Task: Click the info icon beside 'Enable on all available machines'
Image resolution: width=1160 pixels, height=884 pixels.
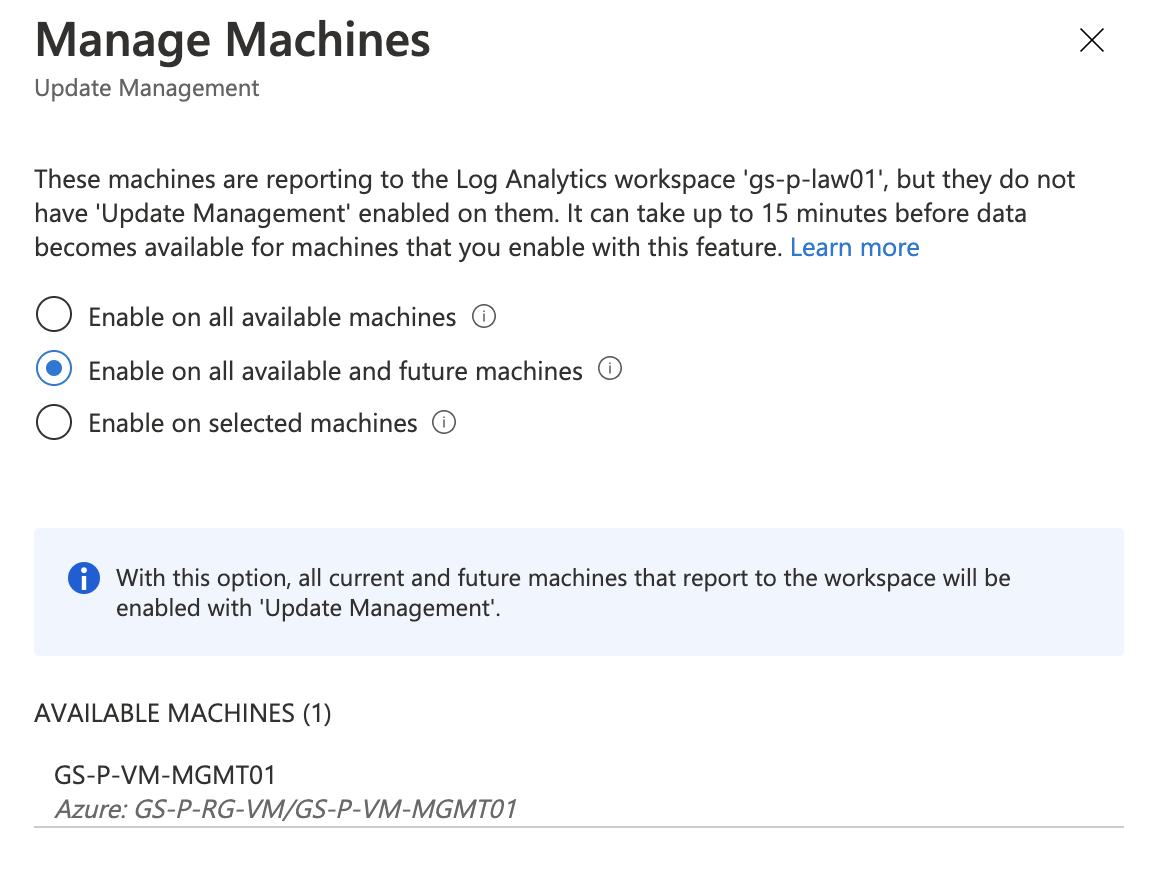Action: (484, 316)
